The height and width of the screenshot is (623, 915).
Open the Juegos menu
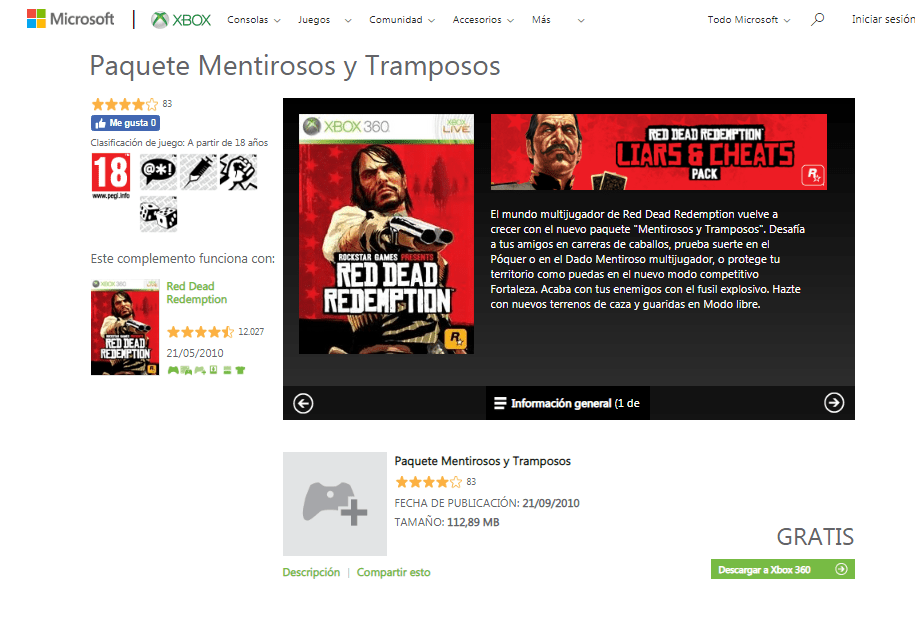coord(324,20)
